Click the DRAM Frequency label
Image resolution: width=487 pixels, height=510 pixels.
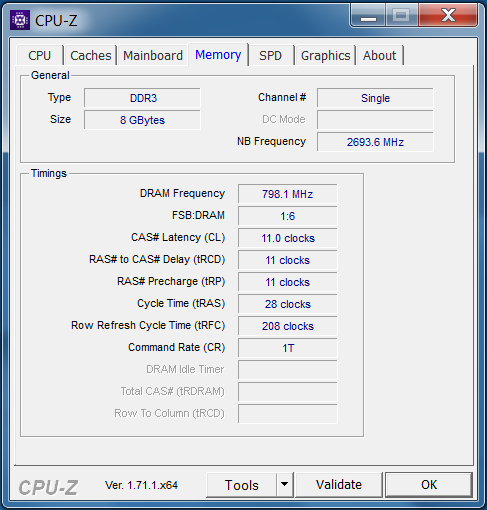tap(182, 193)
